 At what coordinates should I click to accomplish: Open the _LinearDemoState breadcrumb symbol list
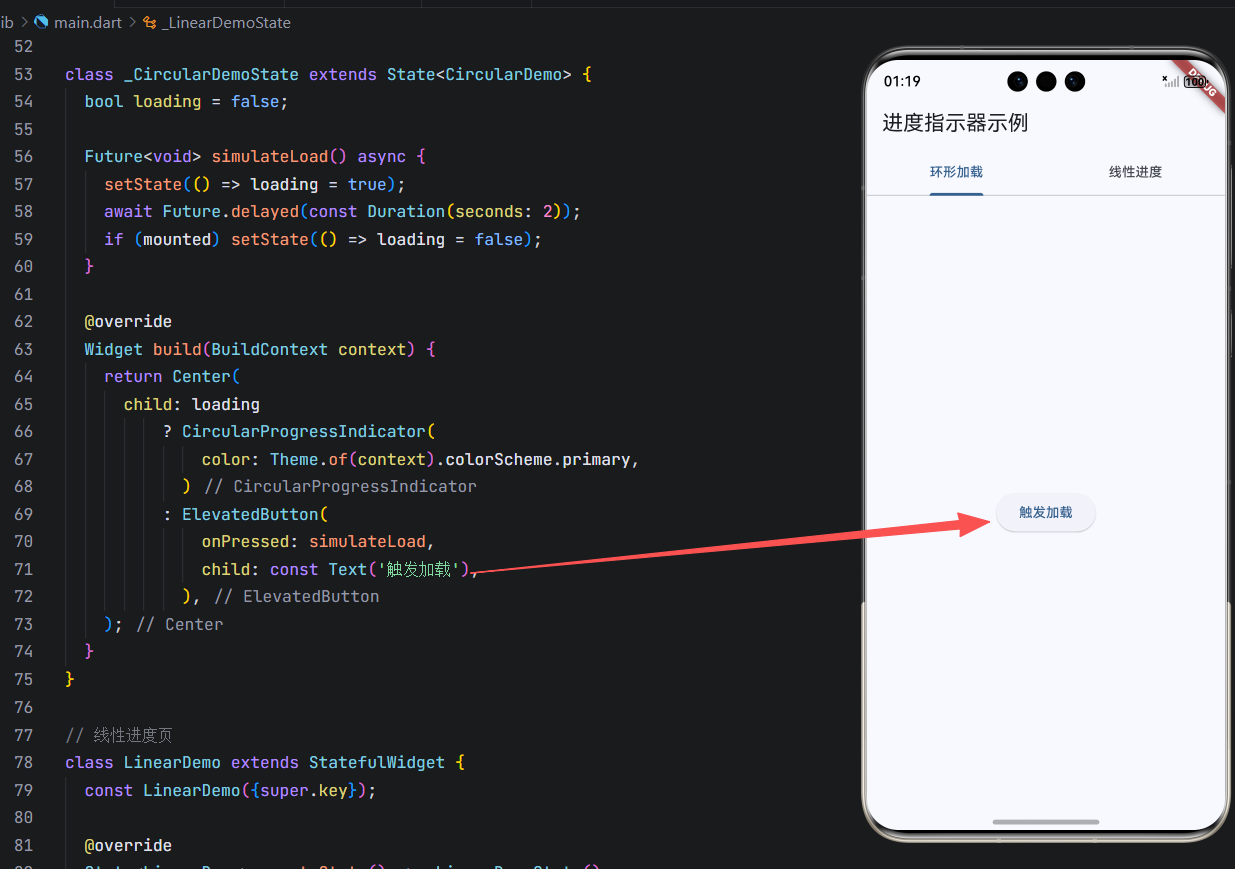pyautogui.click(x=227, y=22)
